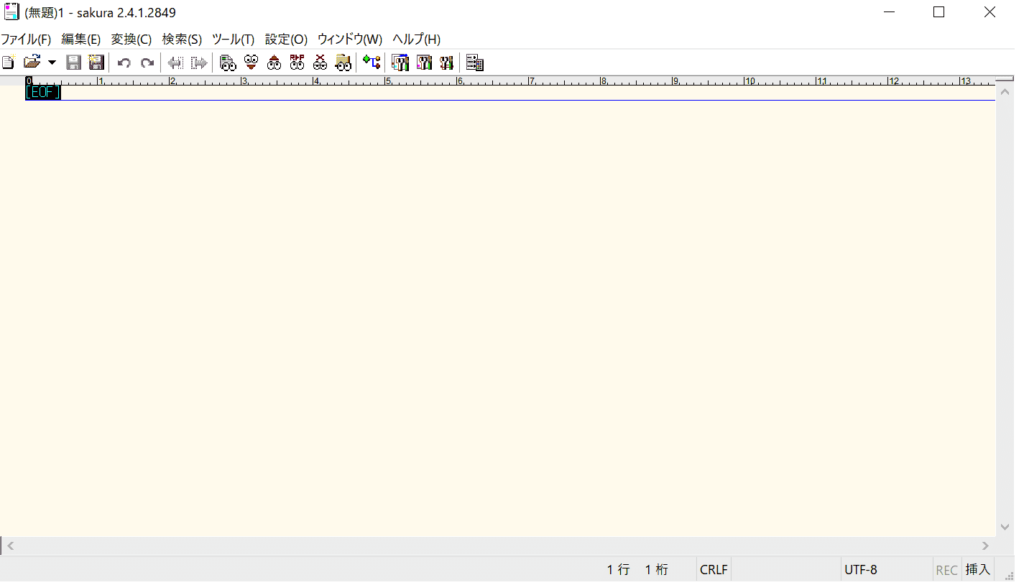Undo the last edit
This screenshot has height=585, width=1024.
click(124, 63)
